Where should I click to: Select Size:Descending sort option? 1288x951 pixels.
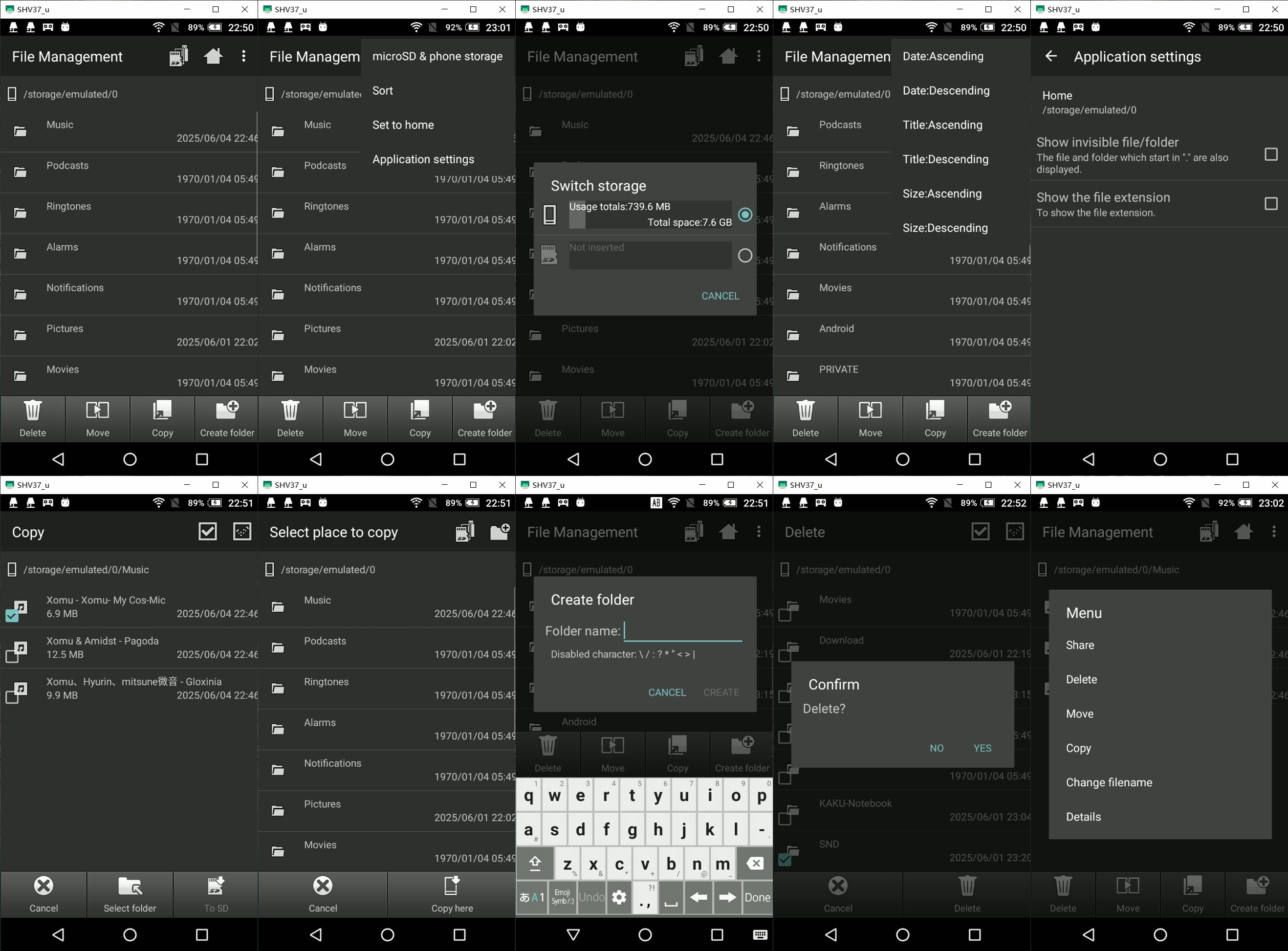tap(961, 228)
